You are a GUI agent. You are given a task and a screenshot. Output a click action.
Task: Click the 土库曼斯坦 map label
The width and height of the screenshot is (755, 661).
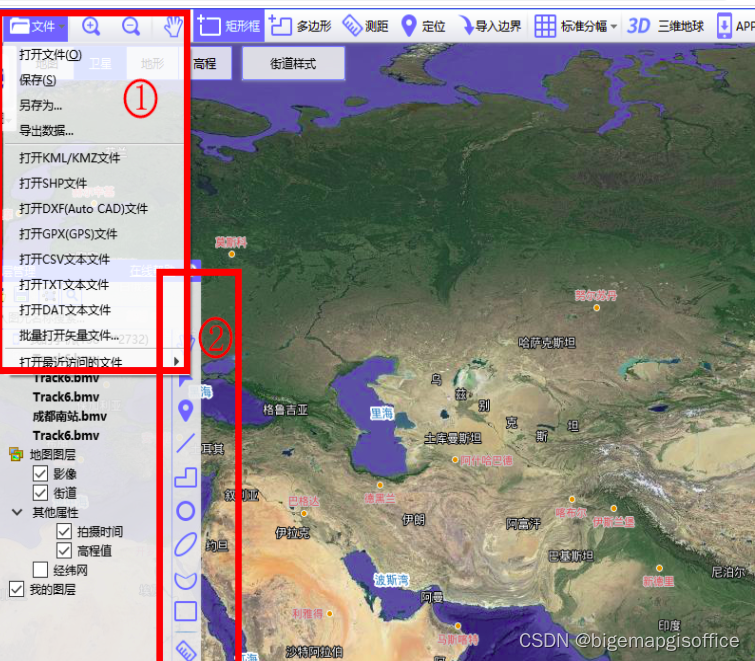452,439
